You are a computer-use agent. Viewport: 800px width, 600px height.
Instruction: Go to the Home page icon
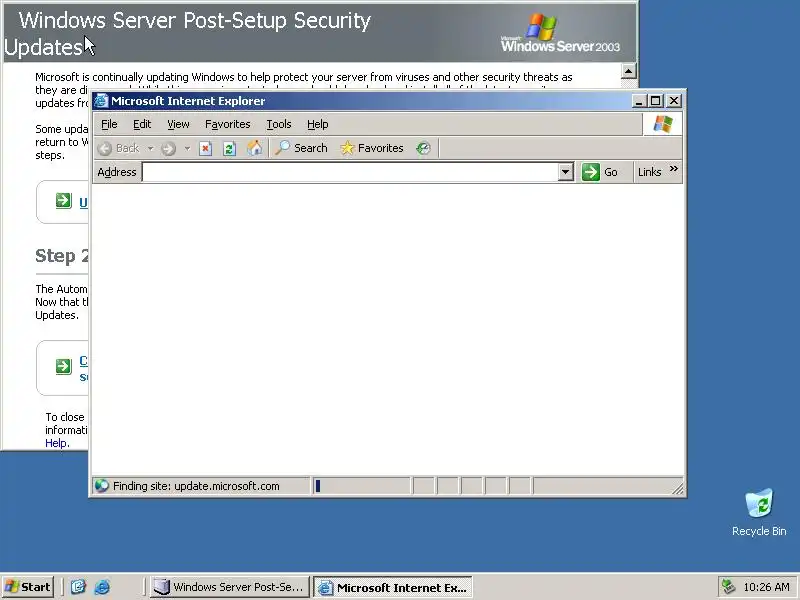click(x=254, y=148)
